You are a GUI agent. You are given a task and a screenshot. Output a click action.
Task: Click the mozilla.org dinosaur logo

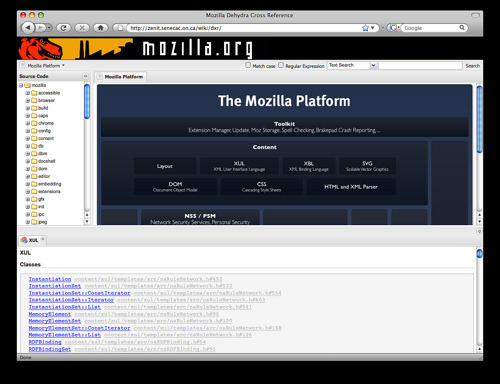[x=41, y=49]
